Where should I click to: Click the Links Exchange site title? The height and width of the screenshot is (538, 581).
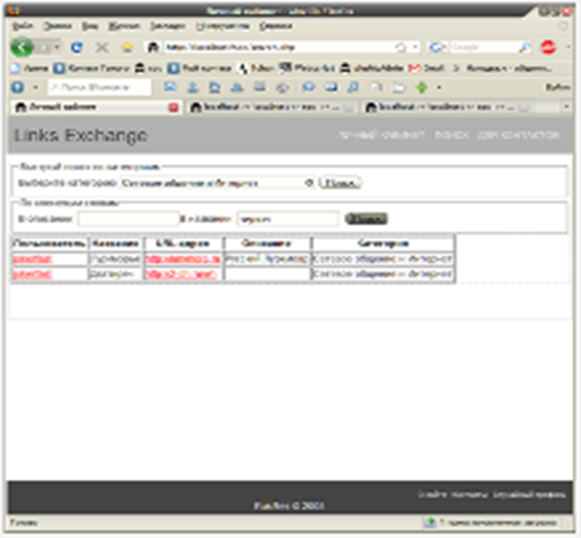pyautogui.click(x=80, y=135)
